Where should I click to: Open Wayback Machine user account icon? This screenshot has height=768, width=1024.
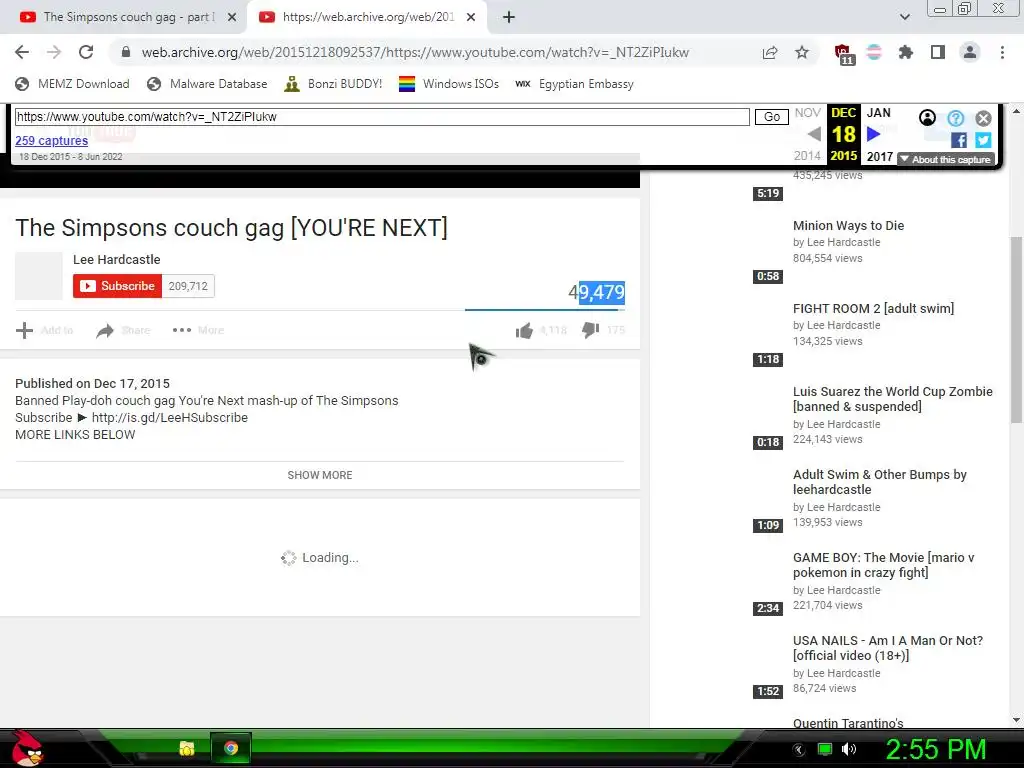[927, 118]
